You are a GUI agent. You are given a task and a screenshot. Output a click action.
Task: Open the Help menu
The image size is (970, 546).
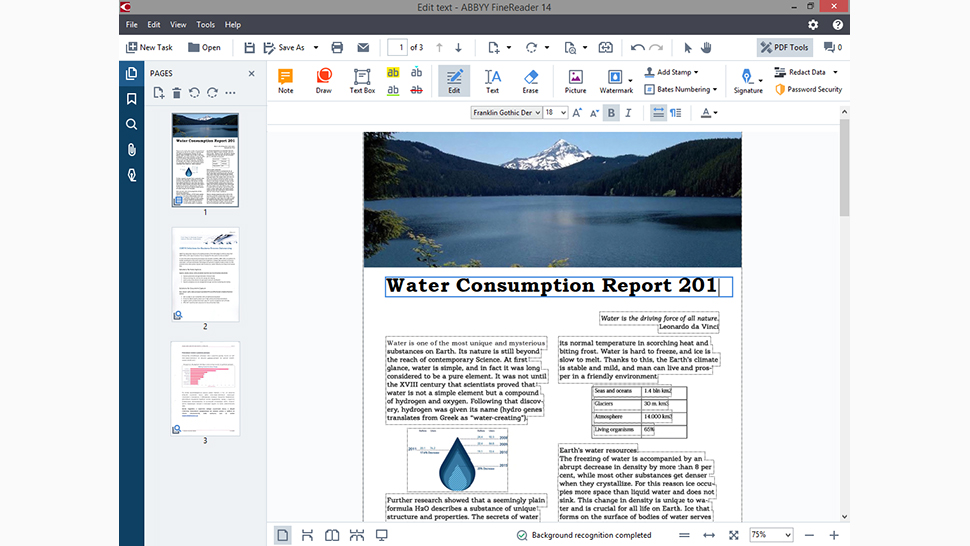point(233,25)
